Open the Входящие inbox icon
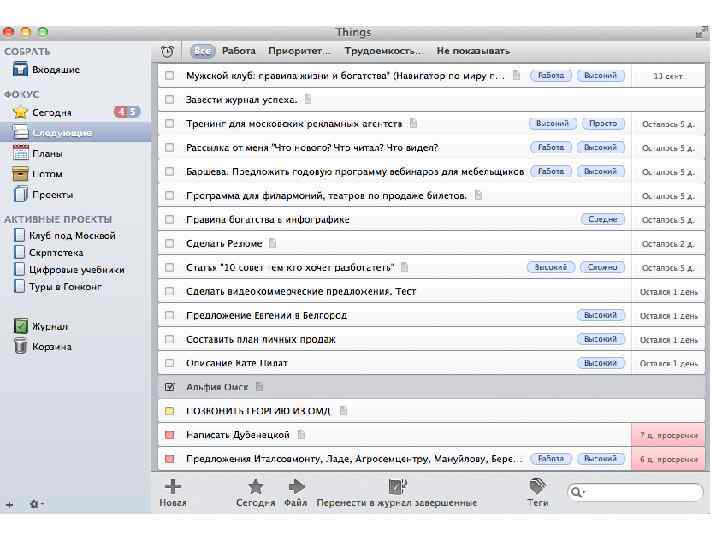The width and height of the screenshot is (720, 540). tap(20, 70)
